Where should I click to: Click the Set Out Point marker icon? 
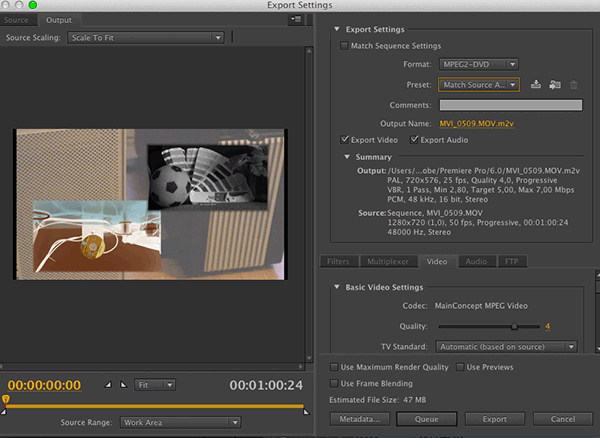[x=123, y=385]
